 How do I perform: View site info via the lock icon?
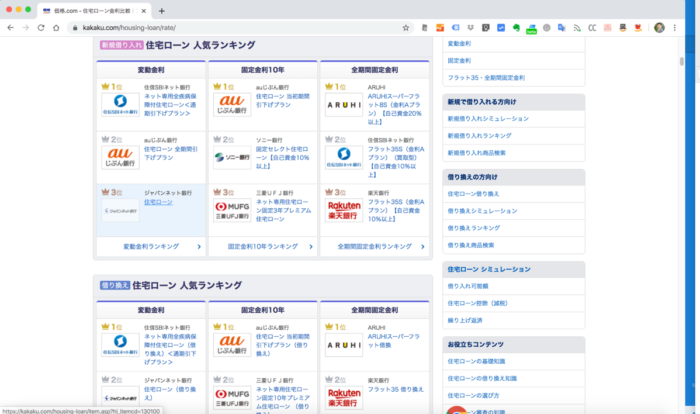tap(75, 28)
